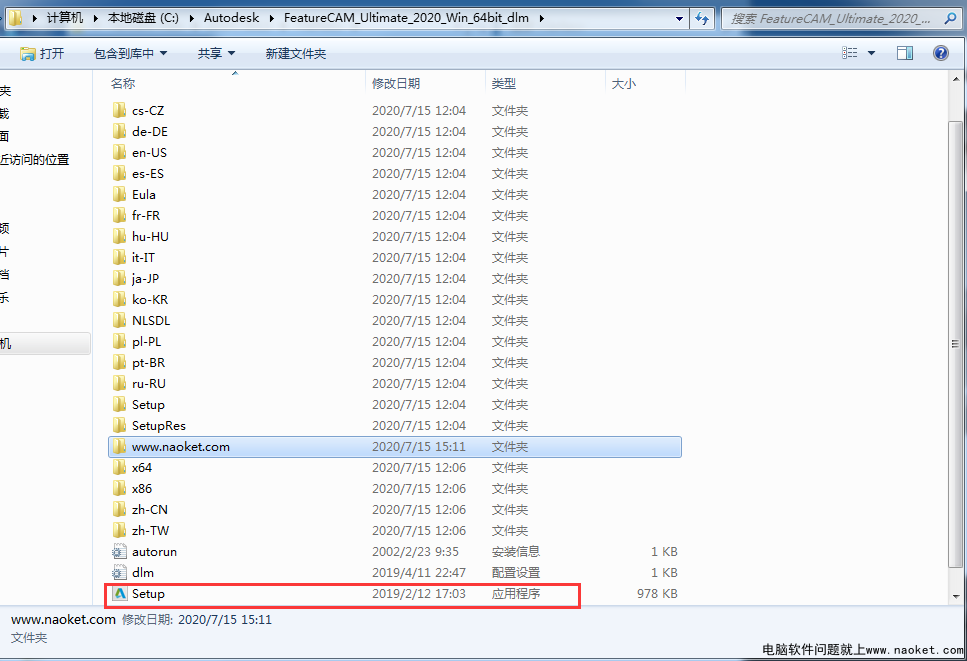967x661 pixels.
Task: Expand the arrow after 本地磁盘 (C:) in breadcrumb
Action: pyautogui.click(x=191, y=18)
